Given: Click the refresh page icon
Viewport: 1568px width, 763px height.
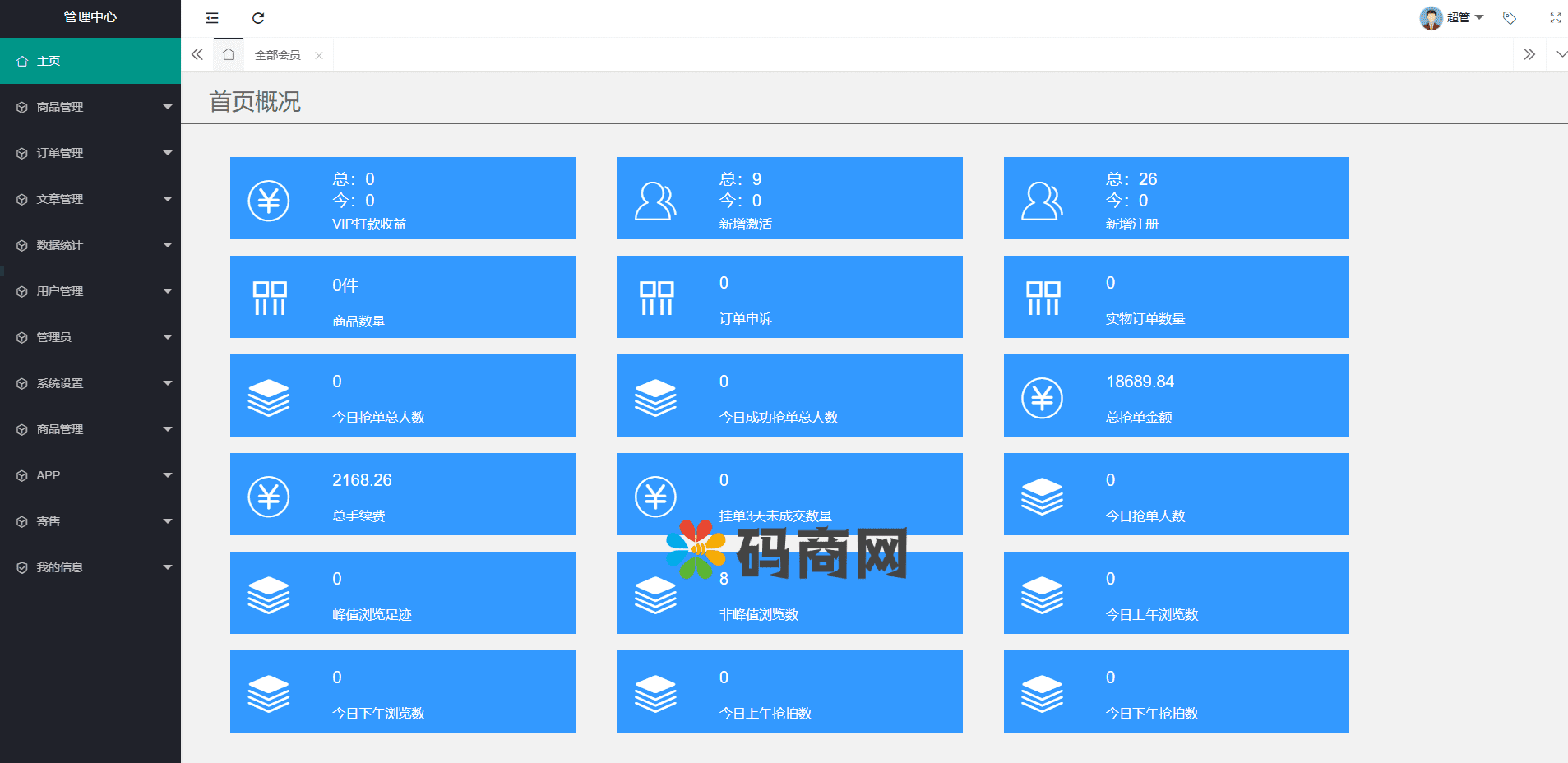Looking at the screenshot, I should coord(258,18).
